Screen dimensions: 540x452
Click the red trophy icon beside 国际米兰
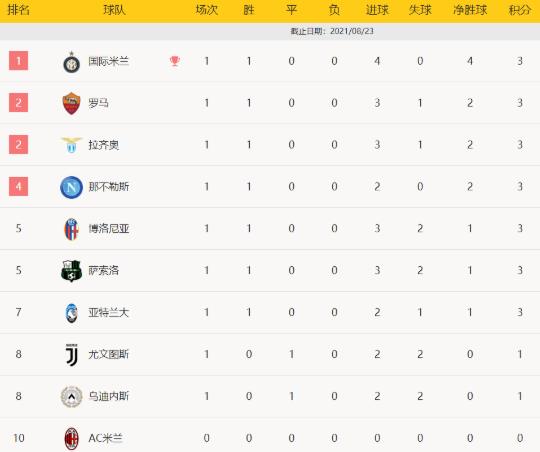[x=175, y=61]
